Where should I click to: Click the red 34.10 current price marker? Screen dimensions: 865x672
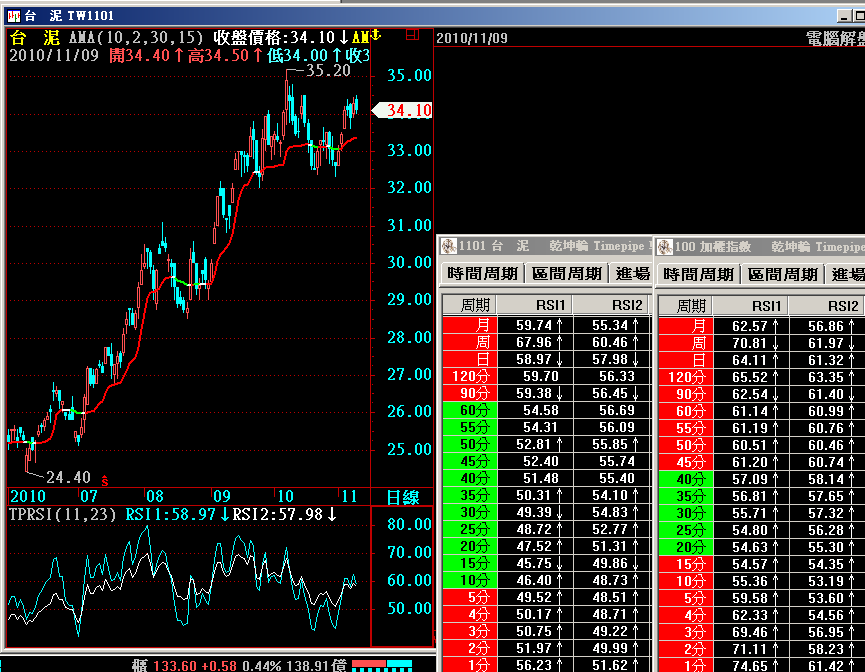pos(403,111)
